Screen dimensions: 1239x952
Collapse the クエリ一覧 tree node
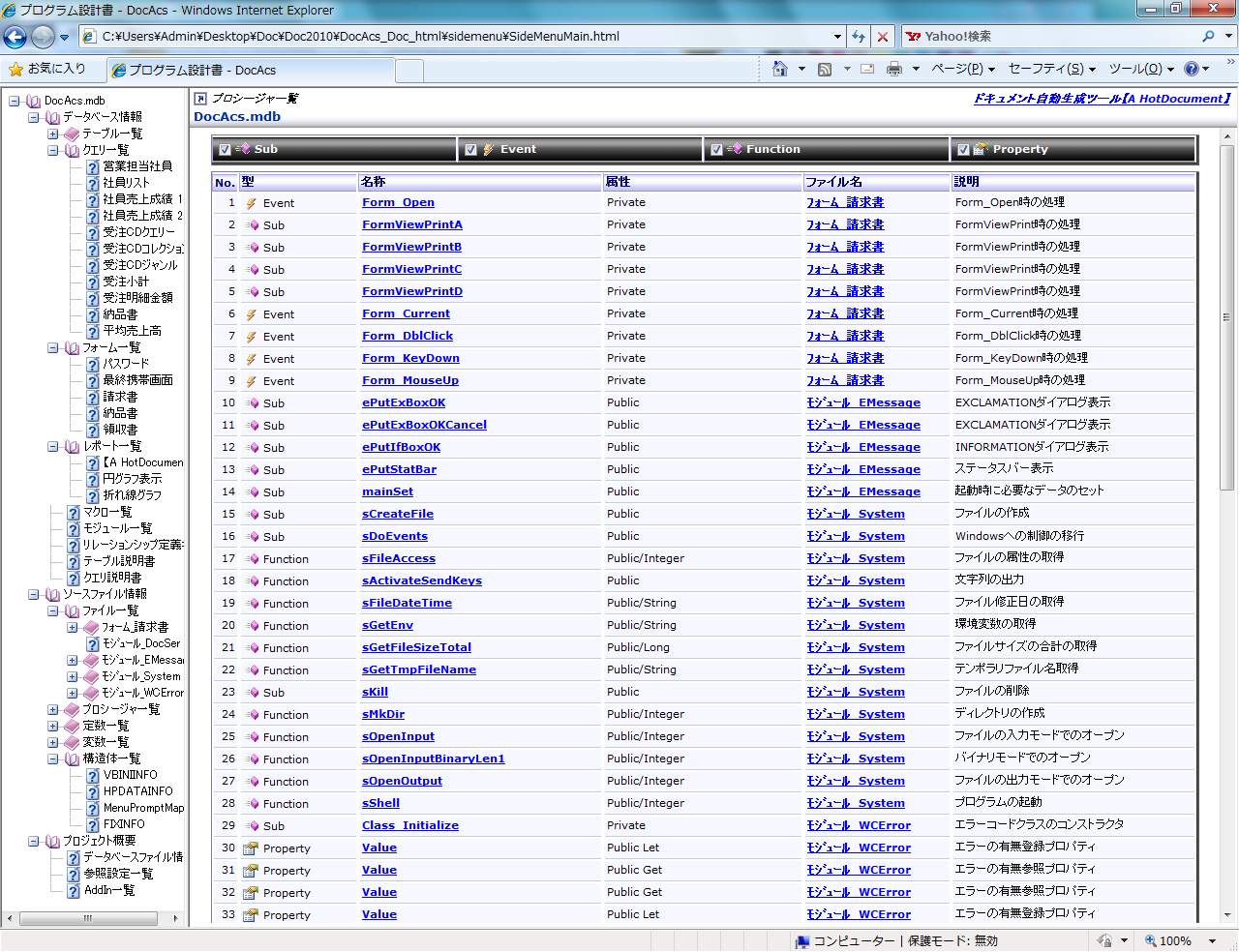tap(53, 150)
